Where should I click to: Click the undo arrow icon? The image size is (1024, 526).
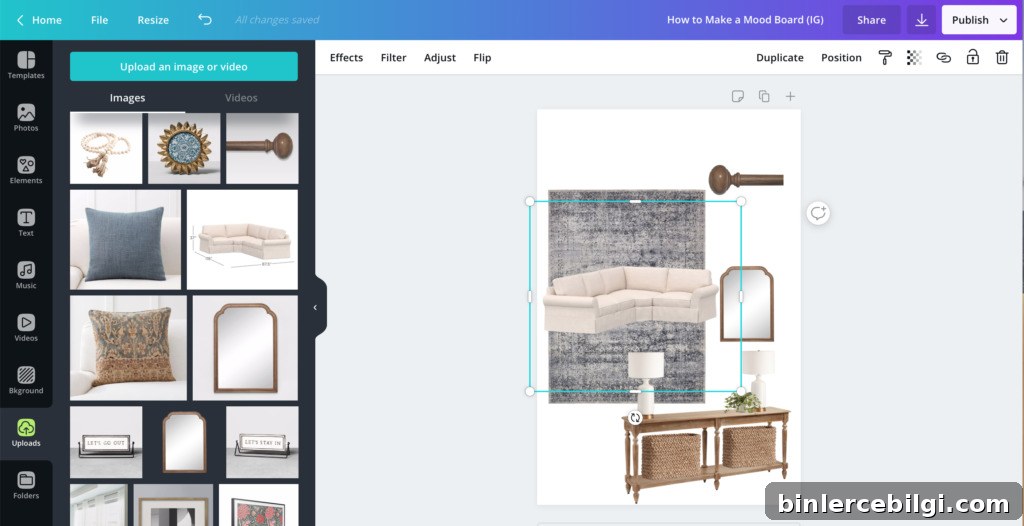click(205, 20)
